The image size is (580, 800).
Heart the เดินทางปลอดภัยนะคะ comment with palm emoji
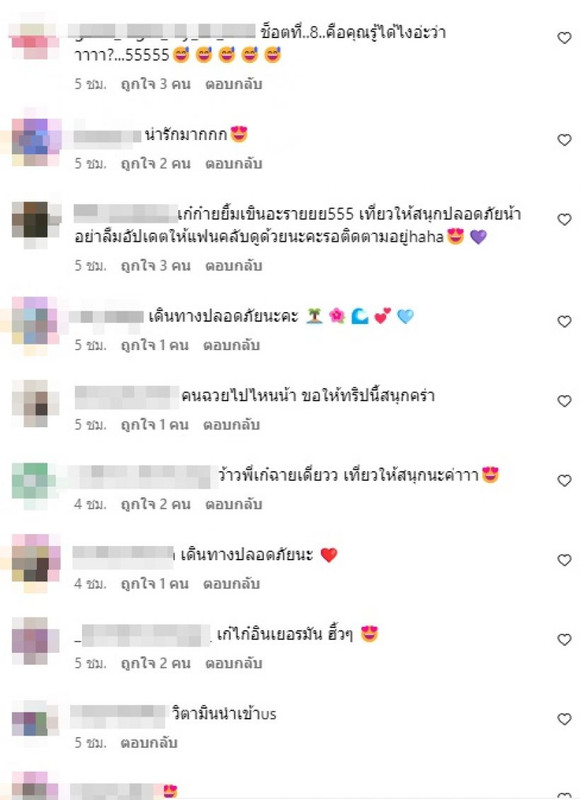point(564,321)
